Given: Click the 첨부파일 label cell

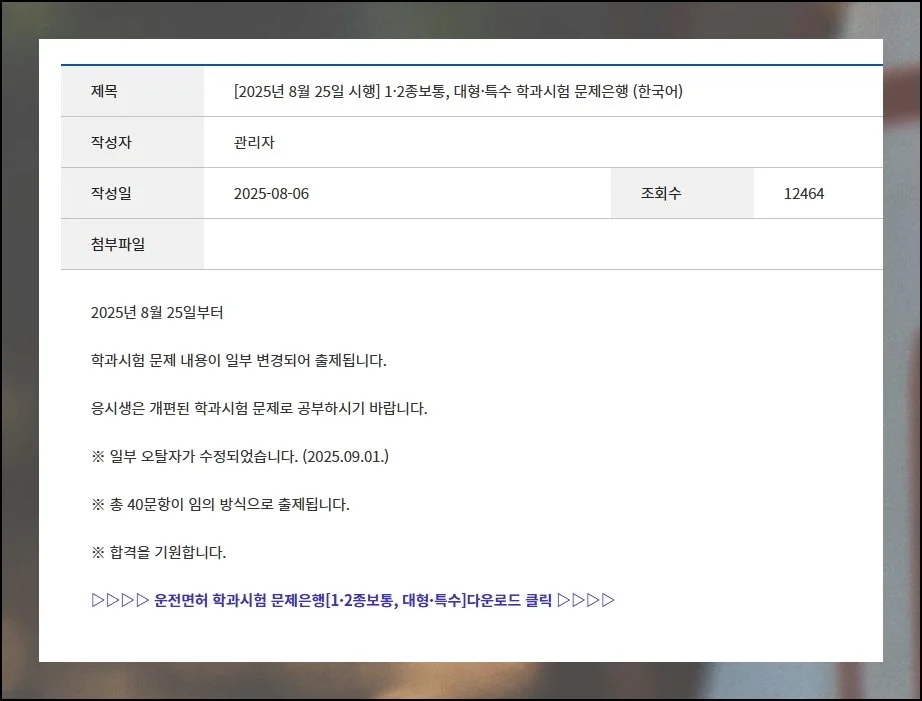Looking at the screenshot, I should point(117,244).
